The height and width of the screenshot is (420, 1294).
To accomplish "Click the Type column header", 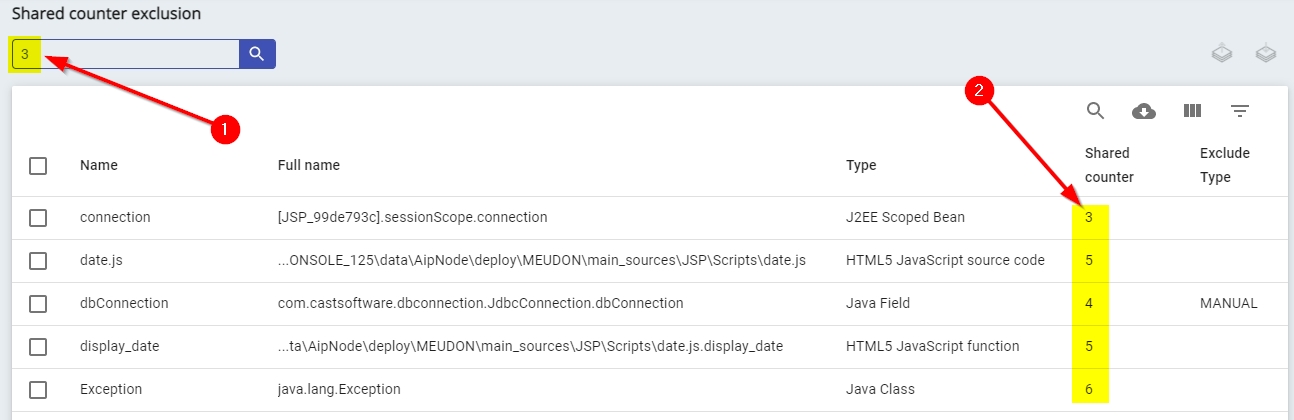I will (861, 166).
